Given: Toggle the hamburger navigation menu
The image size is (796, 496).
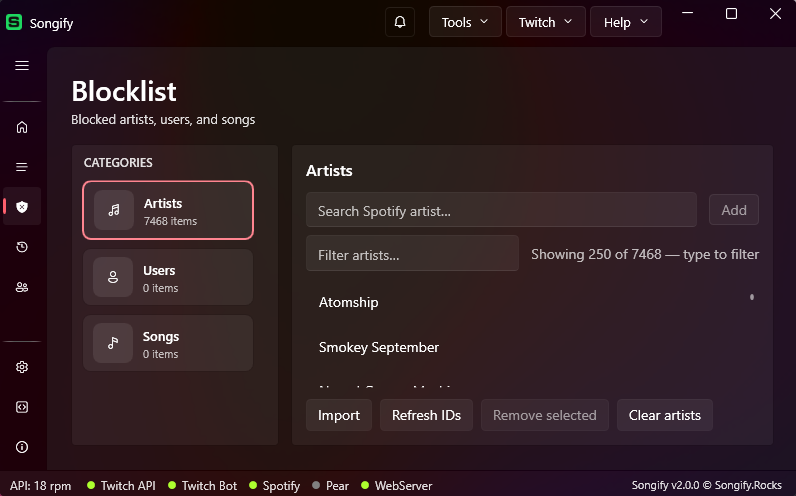Looking at the screenshot, I should pos(22,65).
